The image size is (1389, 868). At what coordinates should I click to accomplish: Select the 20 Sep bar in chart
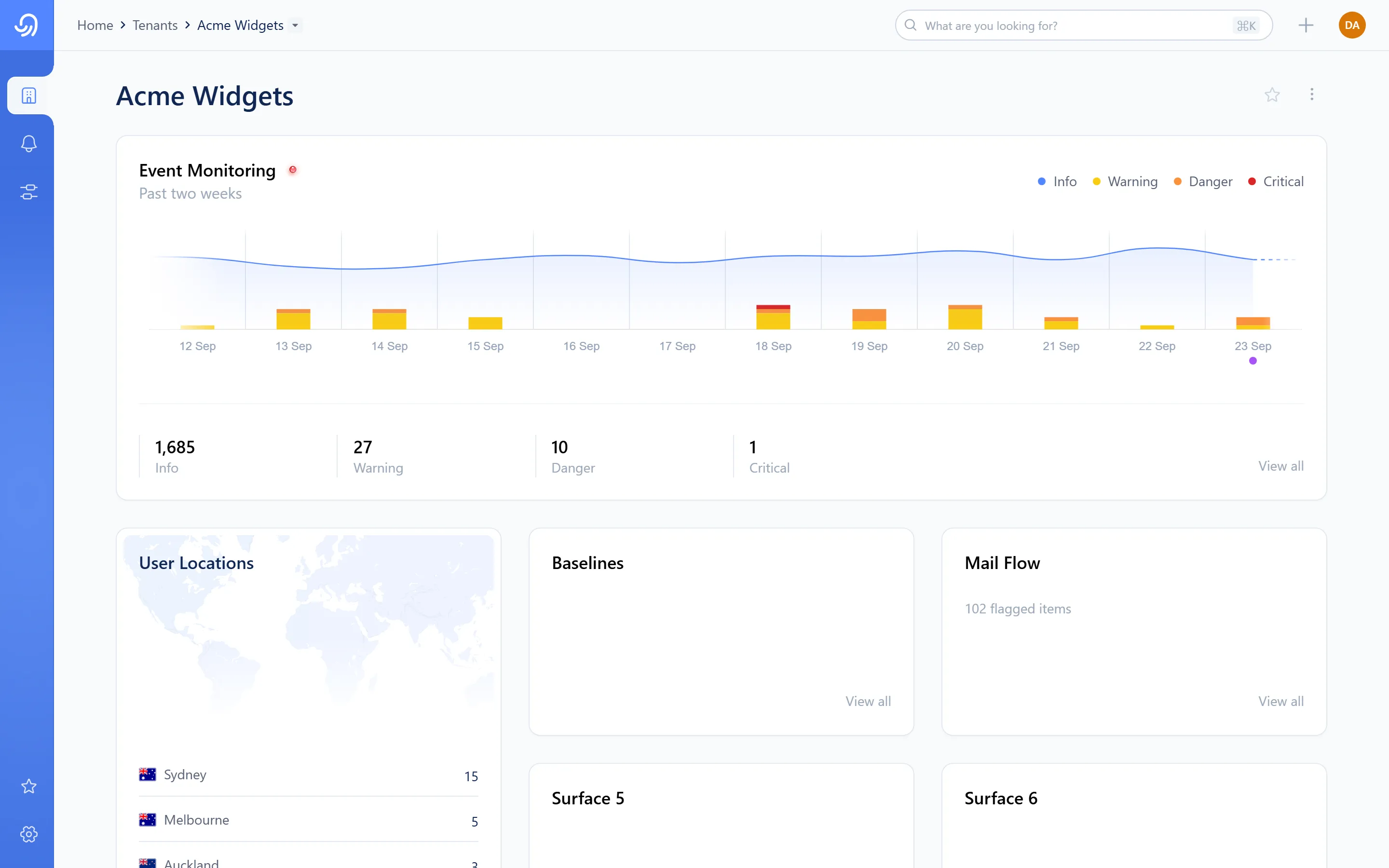[x=965, y=317]
